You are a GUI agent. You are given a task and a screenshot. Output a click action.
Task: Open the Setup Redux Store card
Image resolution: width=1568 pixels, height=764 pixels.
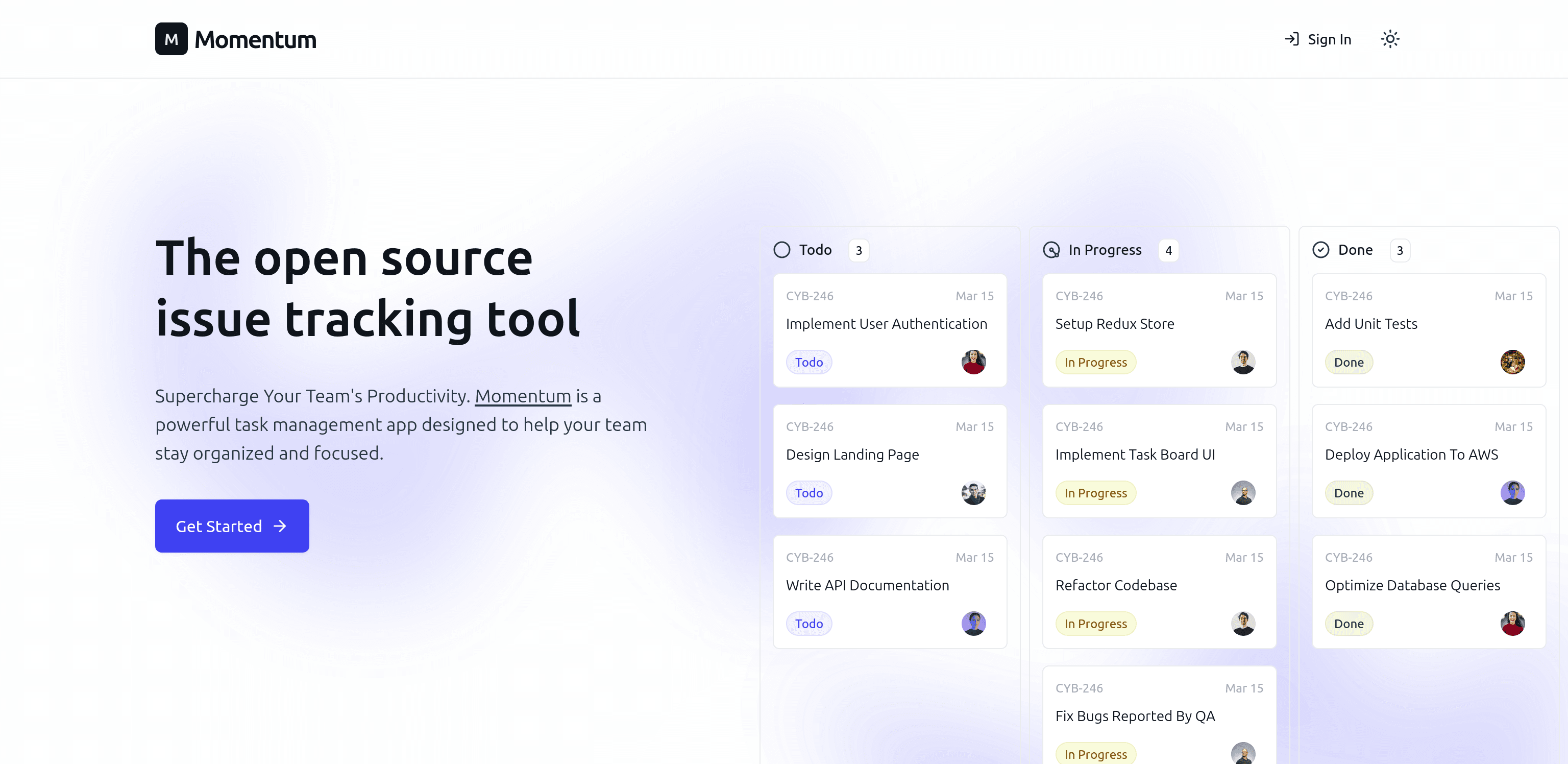coord(1160,330)
